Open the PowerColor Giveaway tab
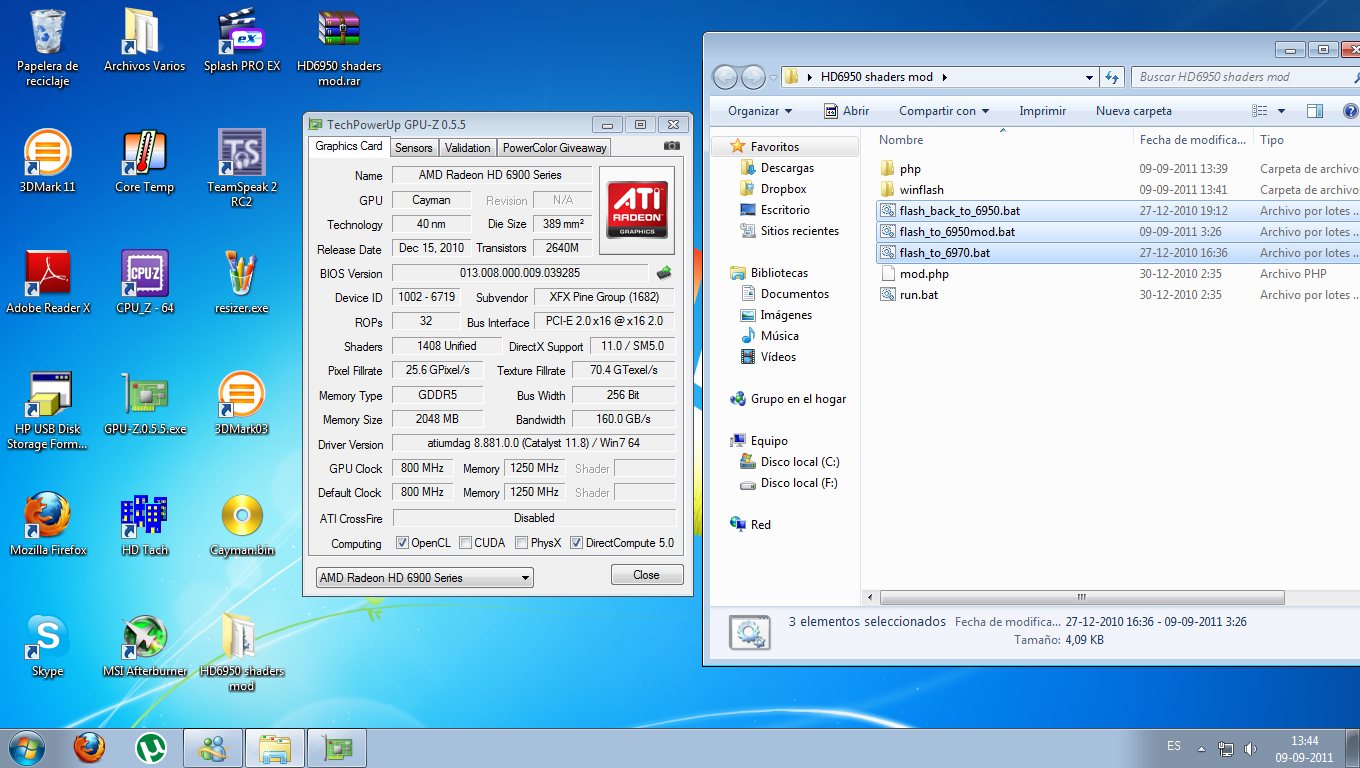Viewport: 1360px width, 768px height. pyautogui.click(x=554, y=148)
